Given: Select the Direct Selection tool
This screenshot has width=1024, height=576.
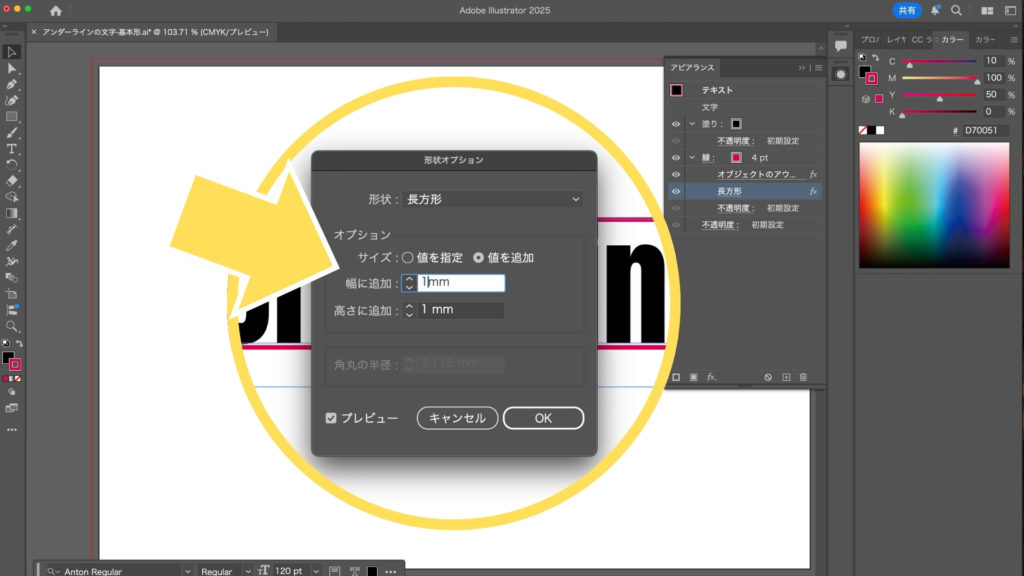Looking at the screenshot, I should (x=12, y=68).
